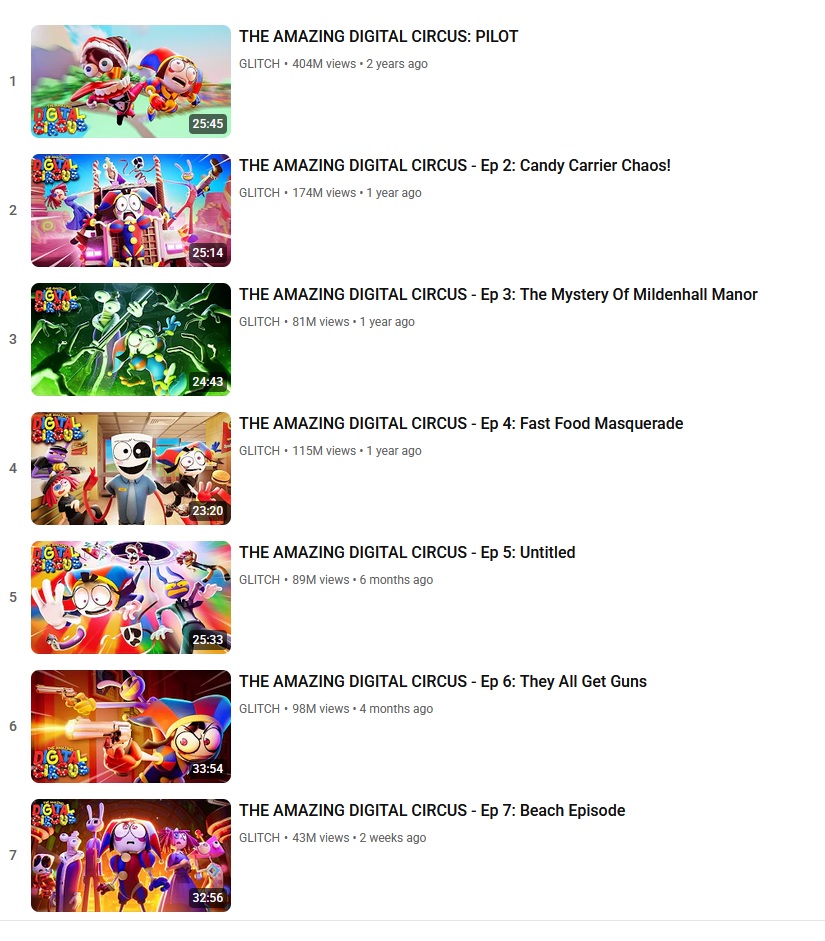Image resolution: width=825 pixels, height=941 pixels.
Task: Open the Fast Food Masquerade thumbnail
Action: click(131, 469)
